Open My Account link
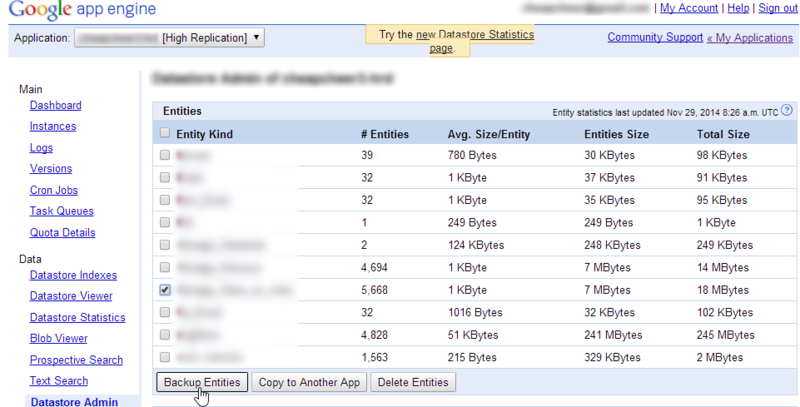Viewport: 800px width, 407px height. 689,8
